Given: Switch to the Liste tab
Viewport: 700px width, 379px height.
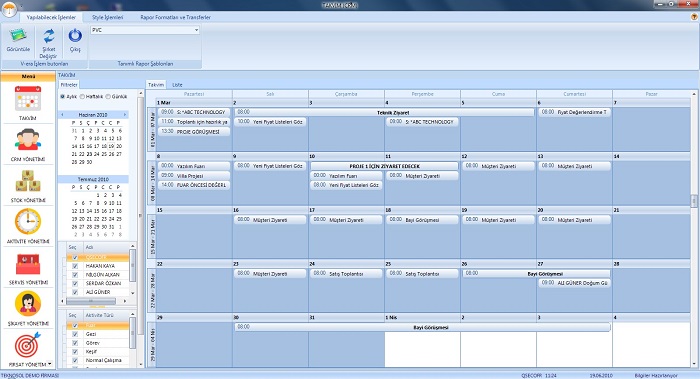Looking at the screenshot, I should click(177, 84).
